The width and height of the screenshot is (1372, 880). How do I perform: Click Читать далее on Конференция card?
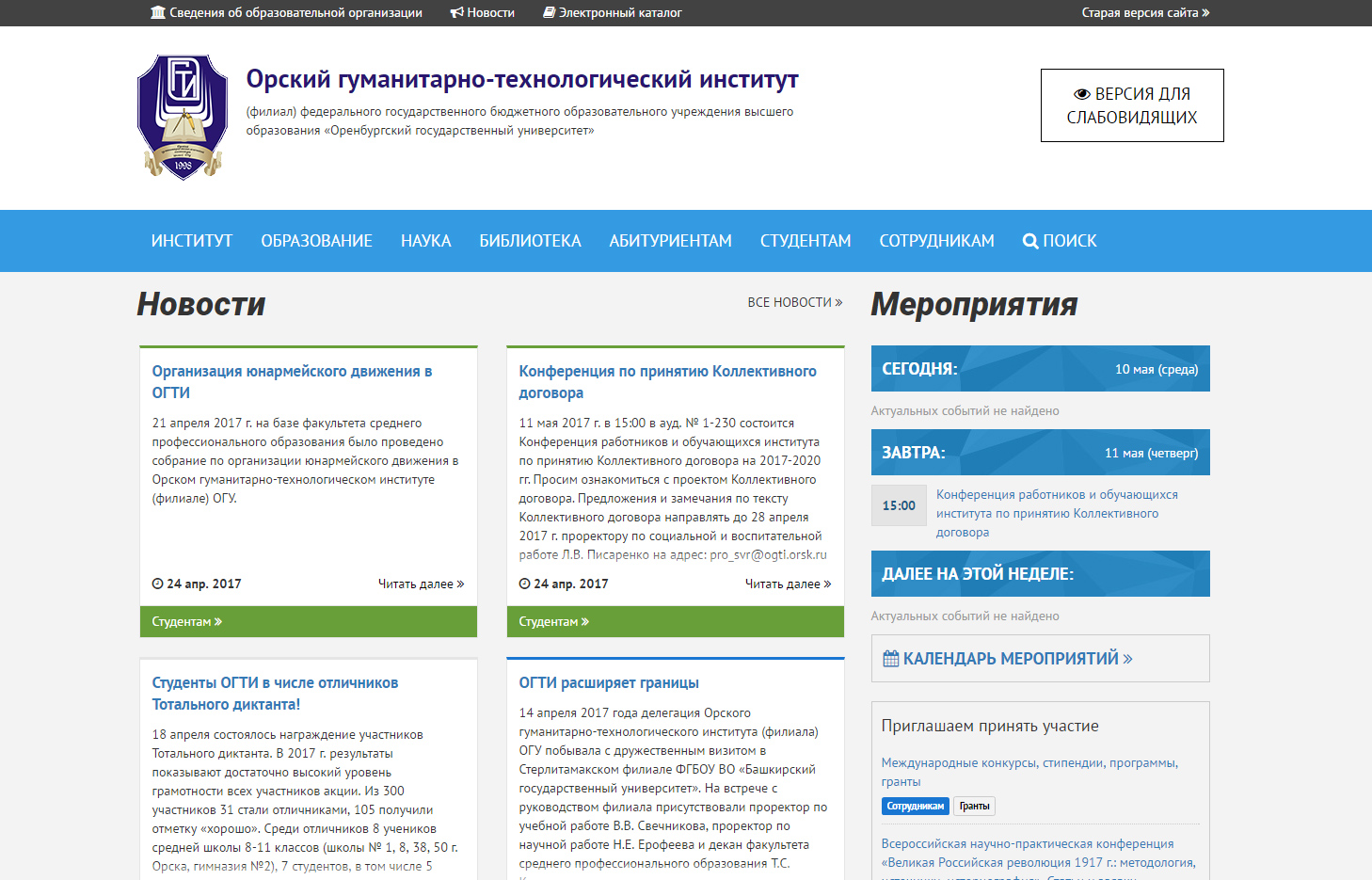pos(788,584)
